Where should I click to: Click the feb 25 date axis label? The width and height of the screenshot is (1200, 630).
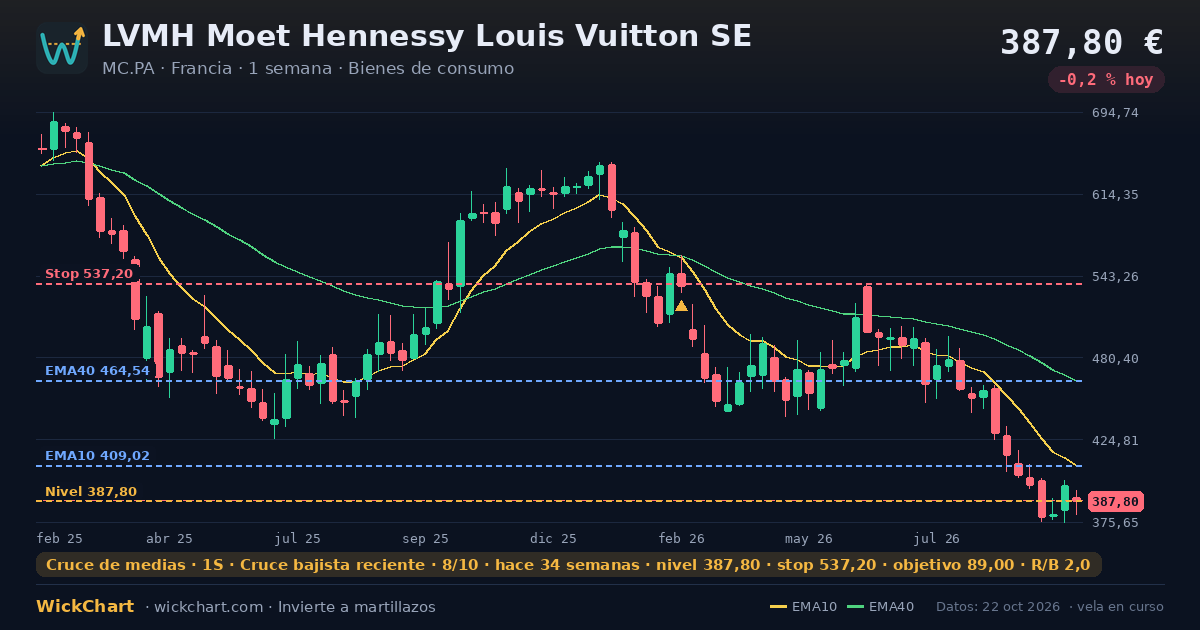tap(60, 538)
